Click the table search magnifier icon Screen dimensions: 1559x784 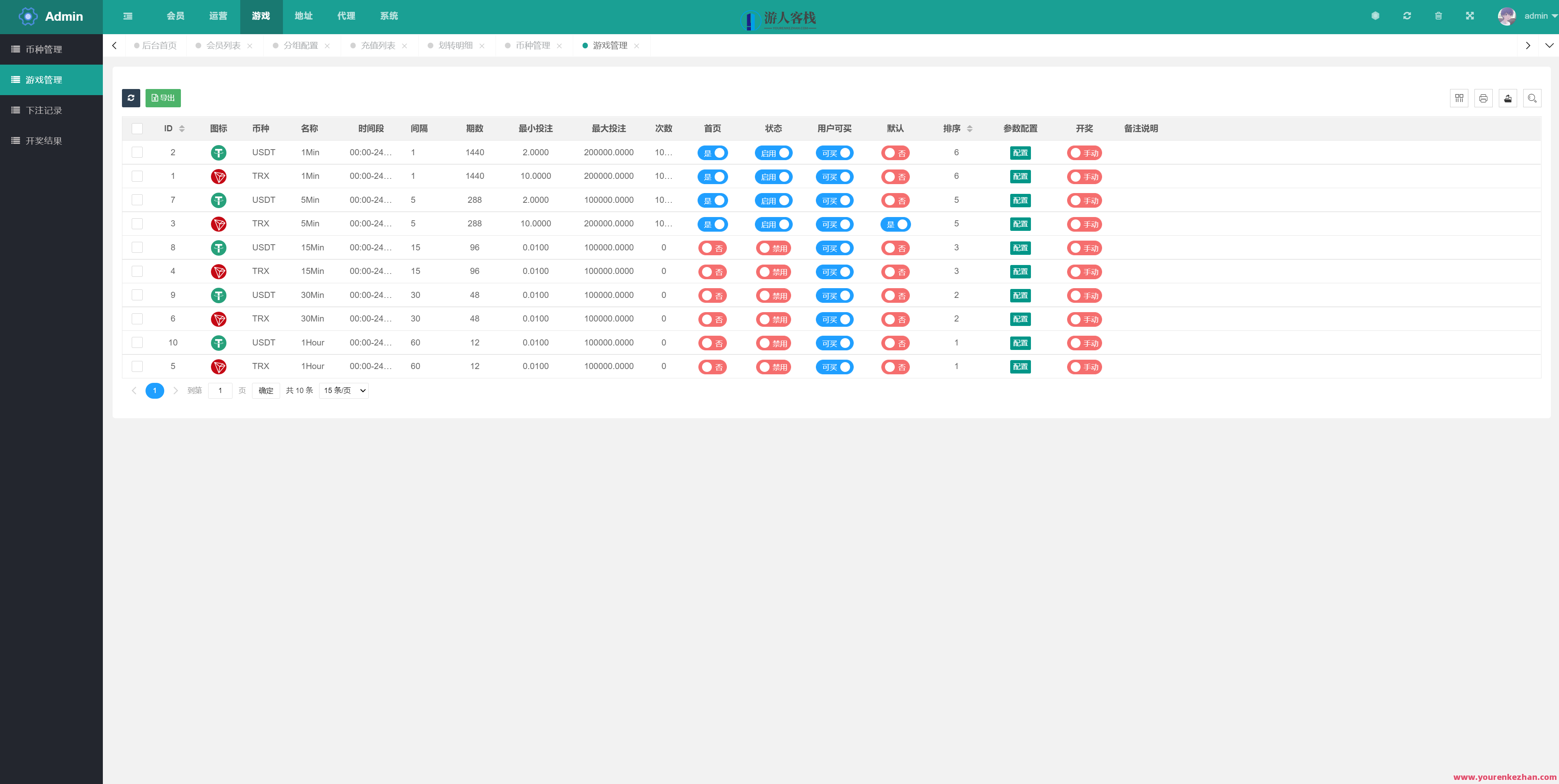click(1532, 98)
